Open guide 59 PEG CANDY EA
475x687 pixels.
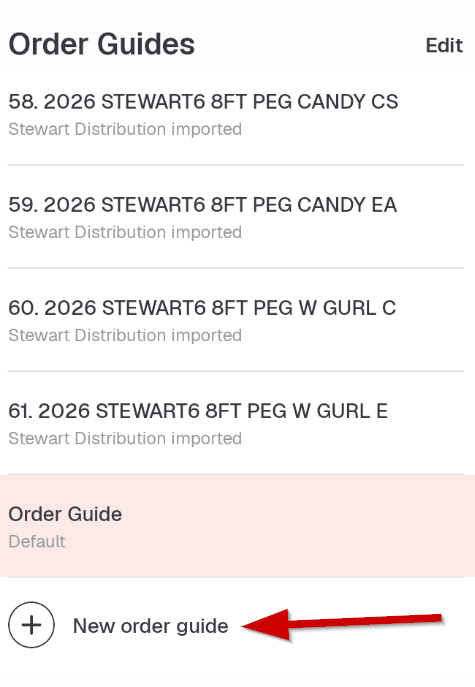click(x=236, y=217)
